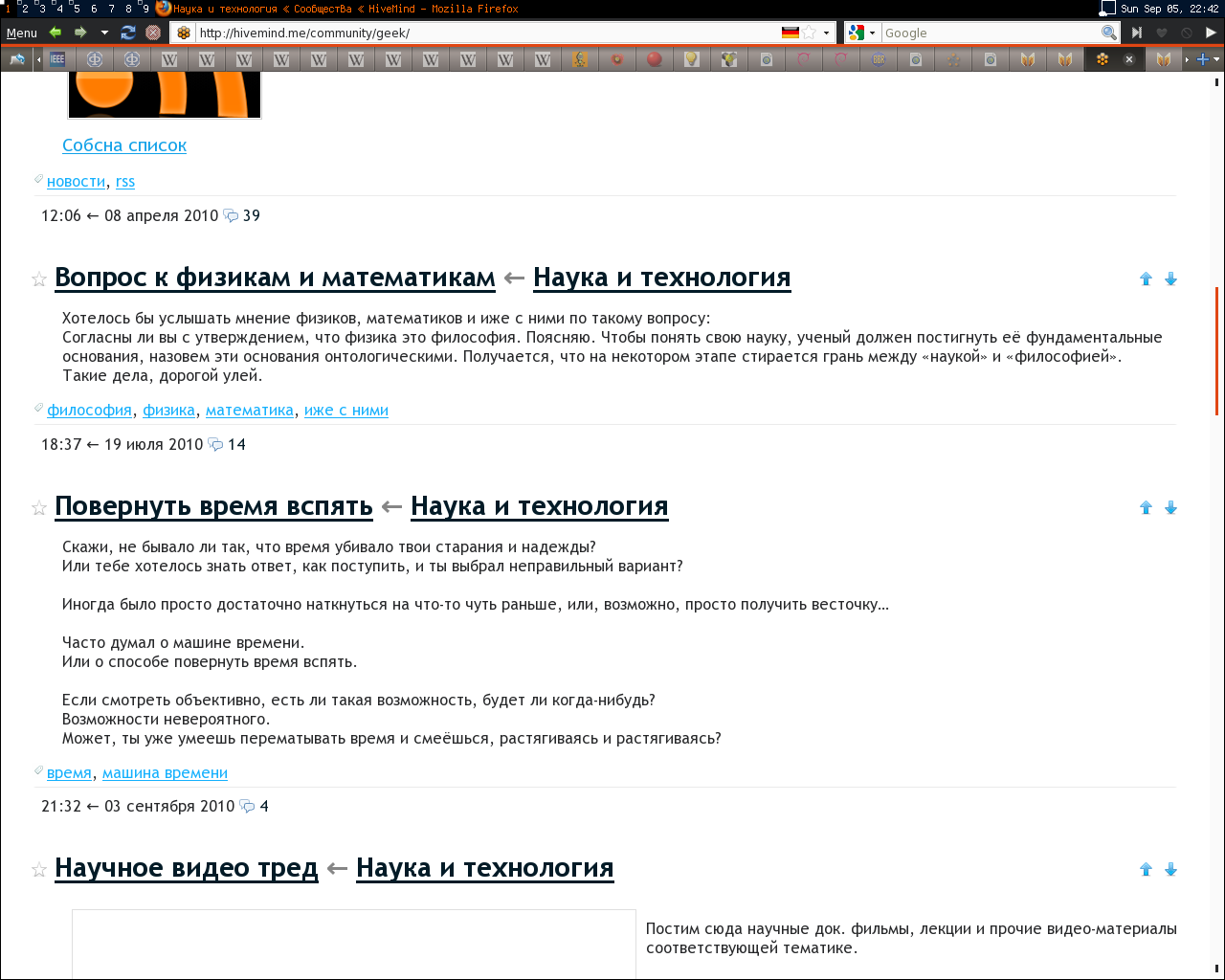Vote up the 'Повернуть время вспять' post
The height and width of the screenshot is (980, 1225).
[1146, 508]
